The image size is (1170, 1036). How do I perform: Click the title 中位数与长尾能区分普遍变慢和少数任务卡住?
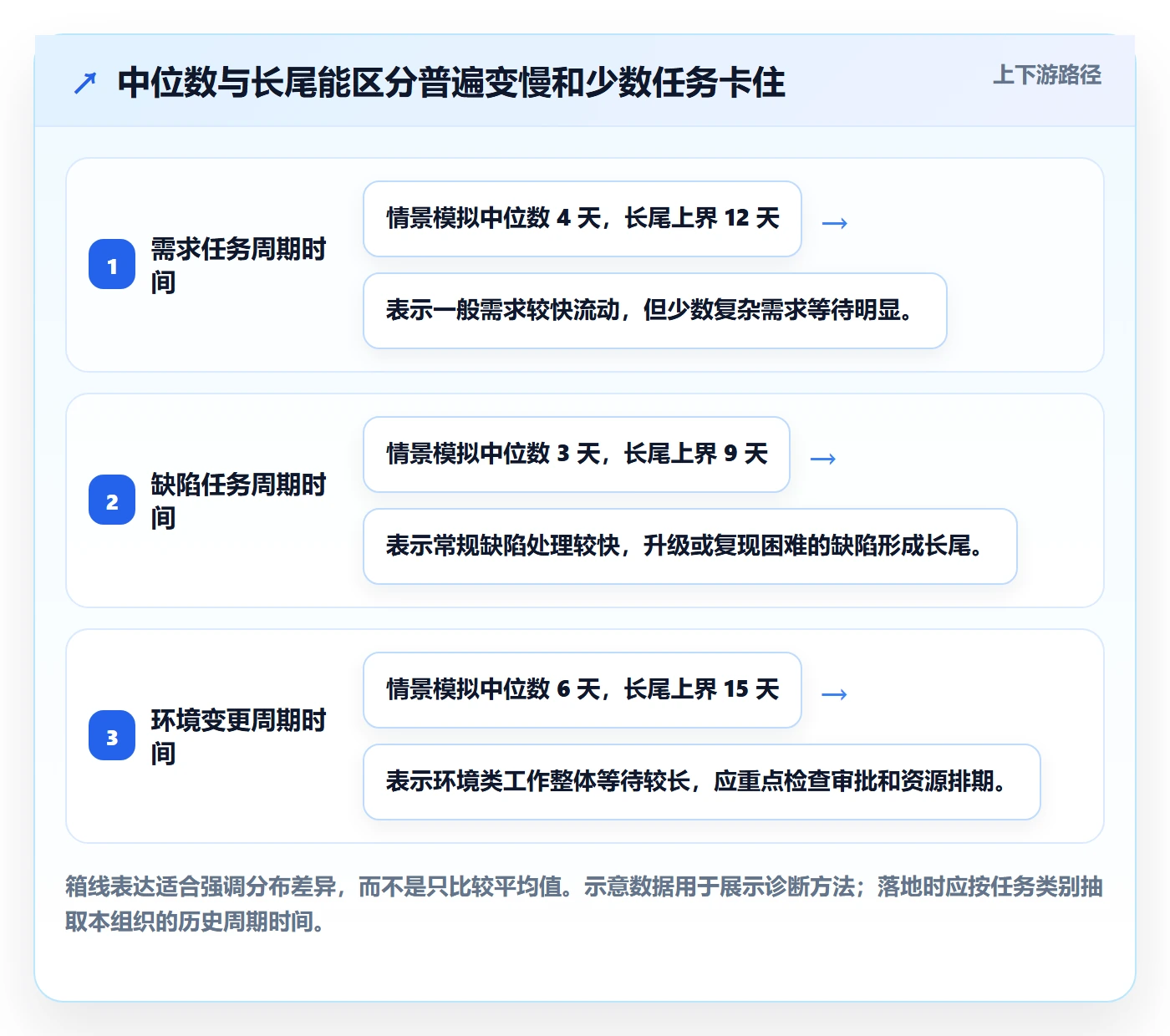[451, 83]
